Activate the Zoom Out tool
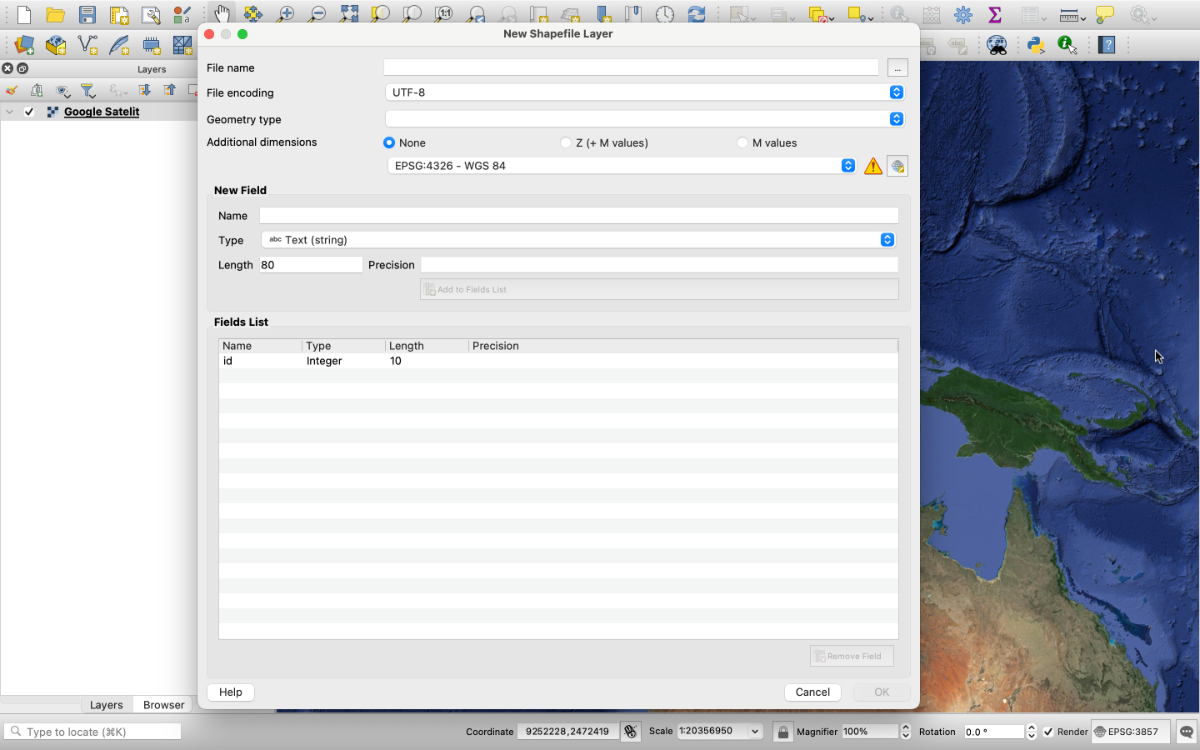 (317, 15)
